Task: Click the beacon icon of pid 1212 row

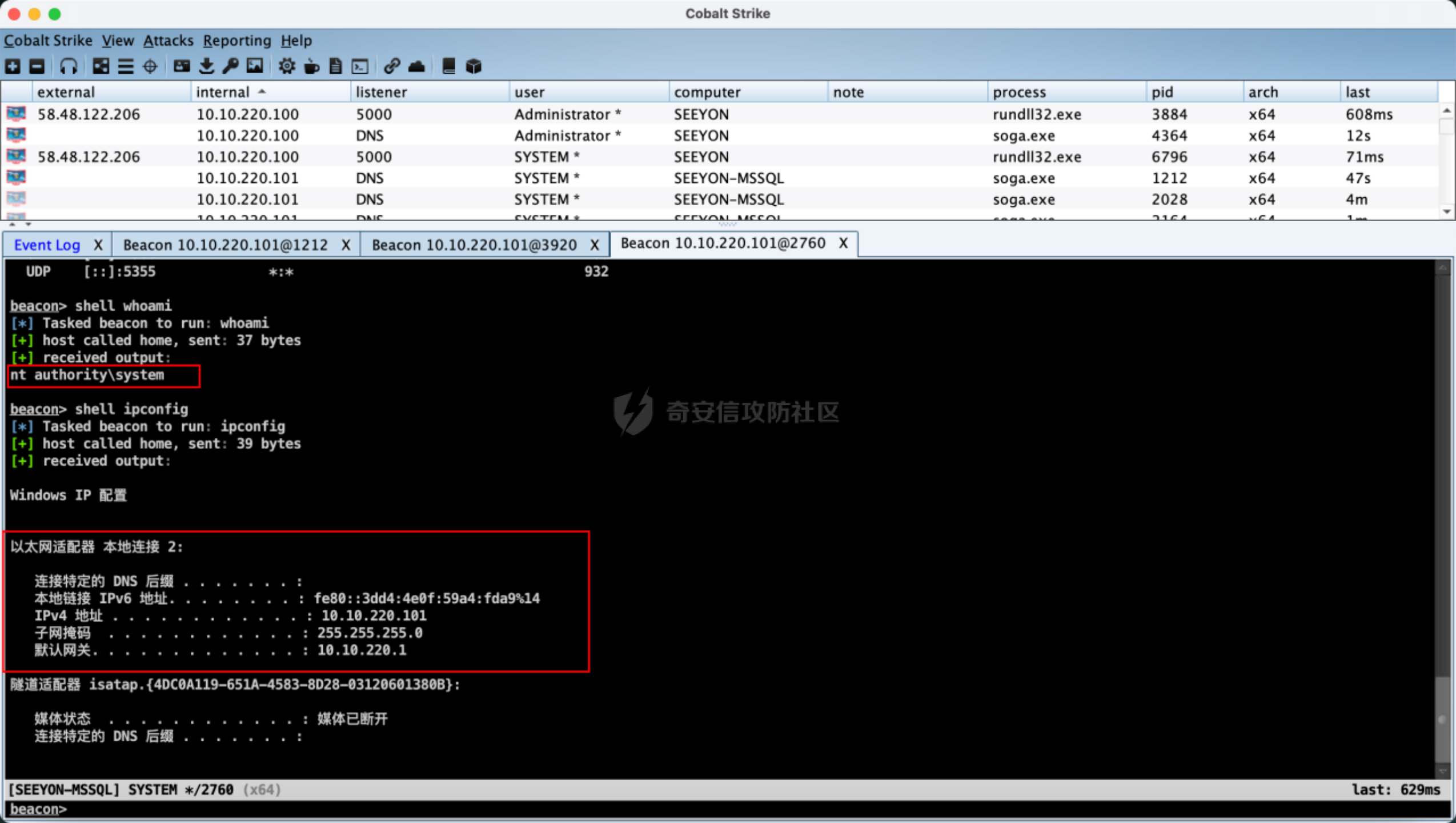Action: pyautogui.click(x=16, y=178)
